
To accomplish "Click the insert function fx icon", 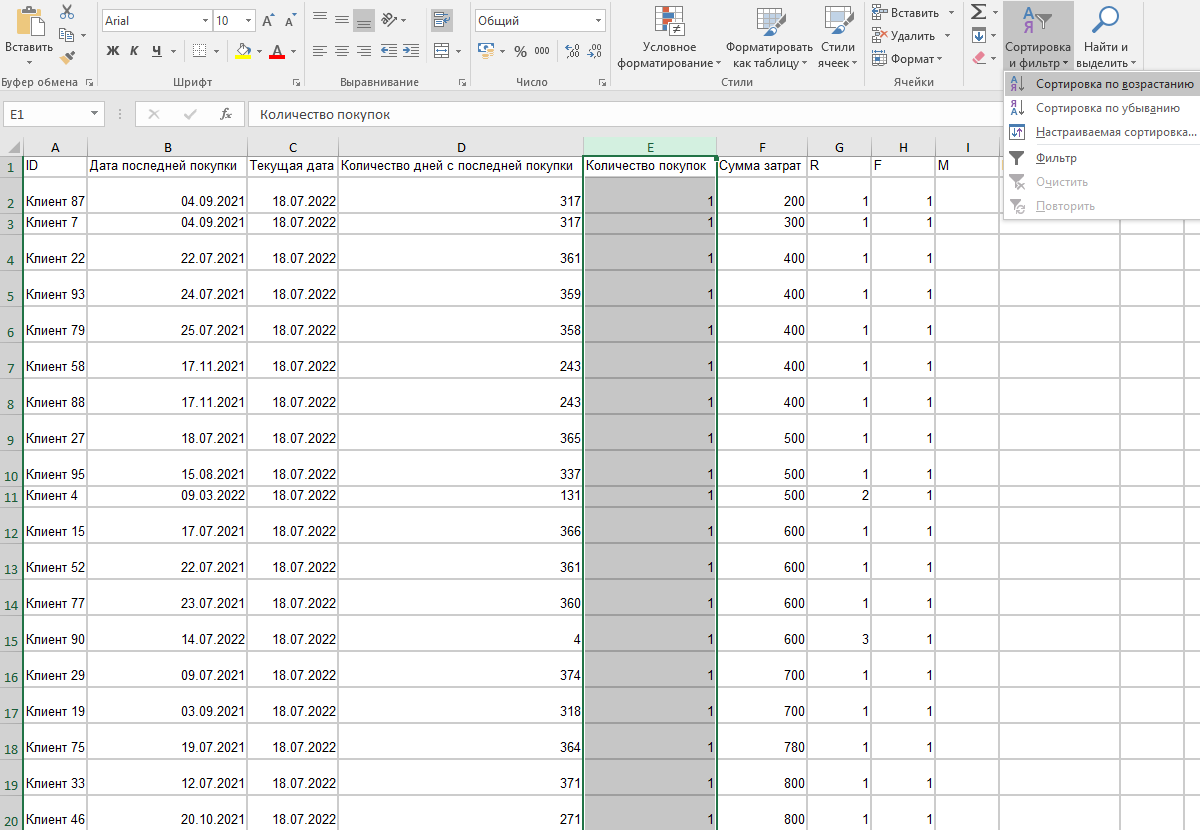I will (226, 114).
